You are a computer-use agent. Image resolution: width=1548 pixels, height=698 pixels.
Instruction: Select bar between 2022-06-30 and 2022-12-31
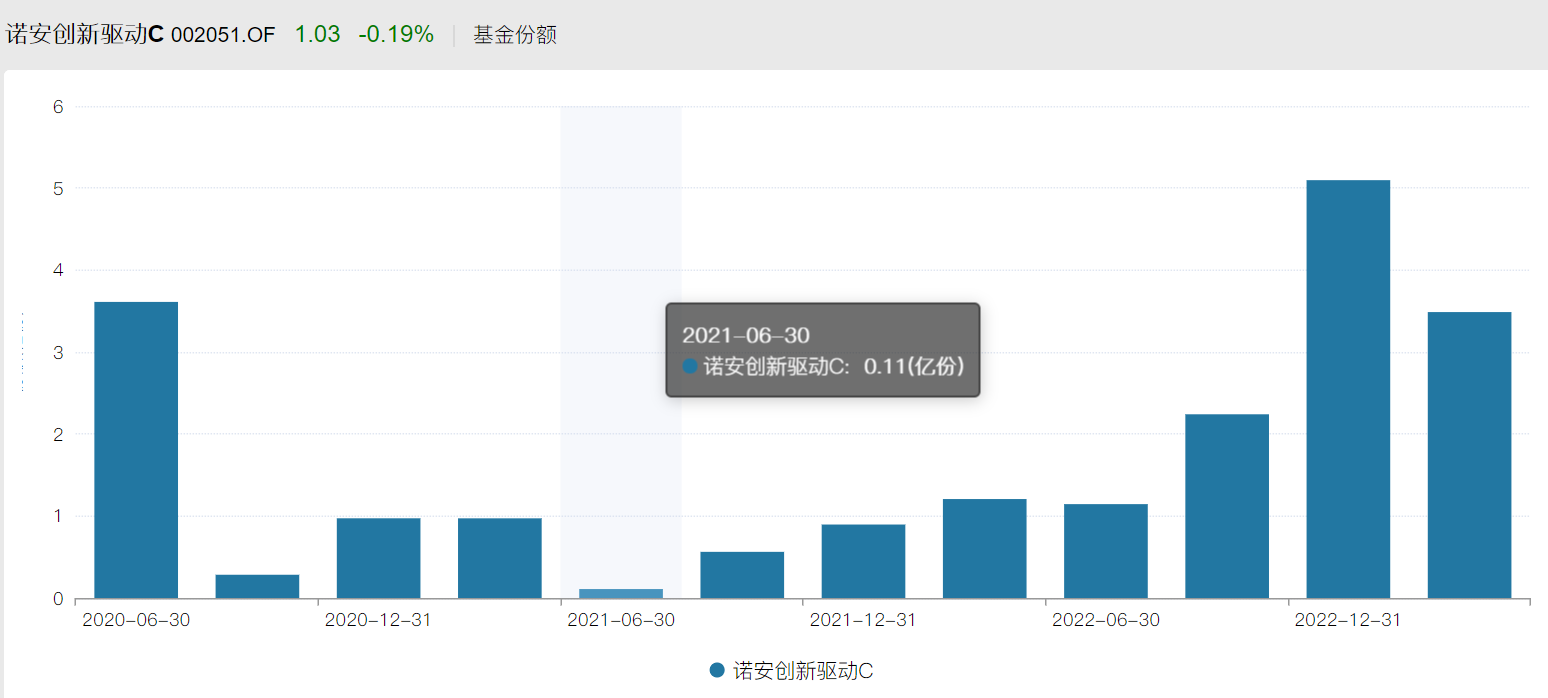pos(1227,506)
